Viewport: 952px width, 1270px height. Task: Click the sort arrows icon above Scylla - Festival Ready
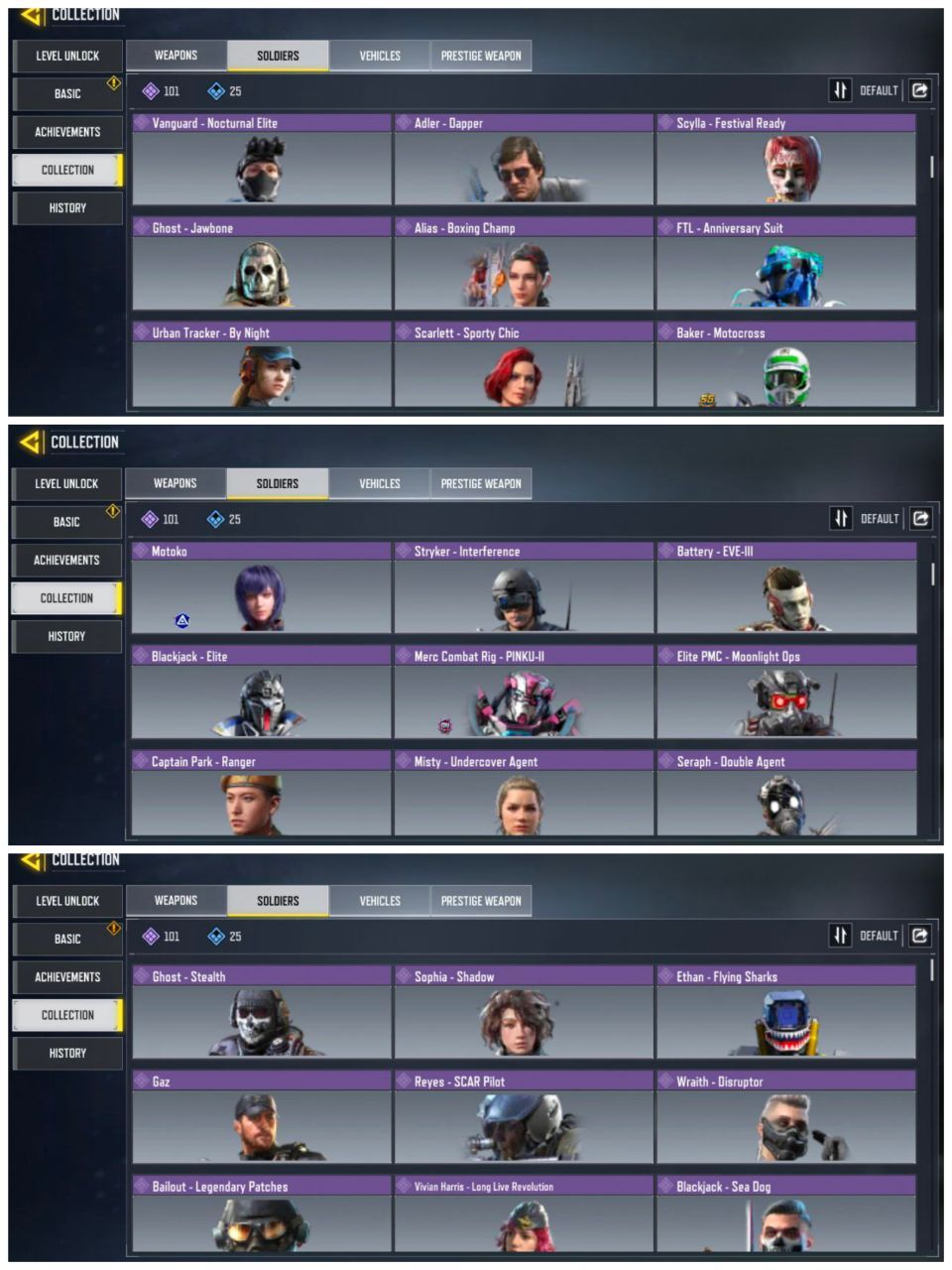click(840, 90)
